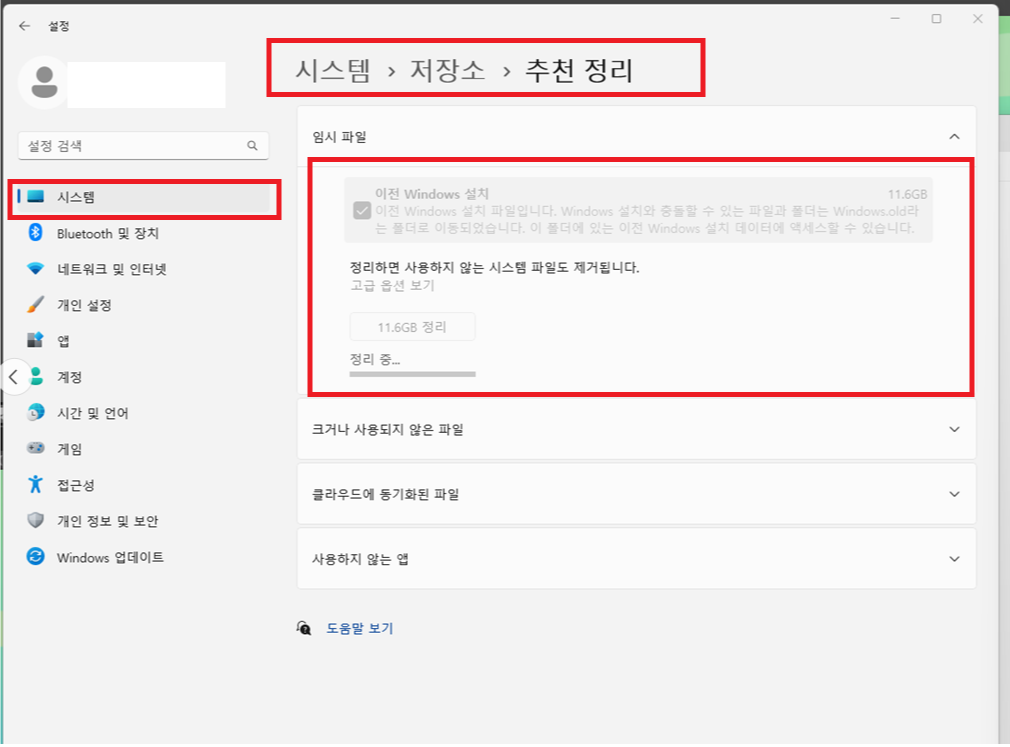Screen dimensions: 1010x747
Task: Click the 11.6GB size value
Action: 908,194
